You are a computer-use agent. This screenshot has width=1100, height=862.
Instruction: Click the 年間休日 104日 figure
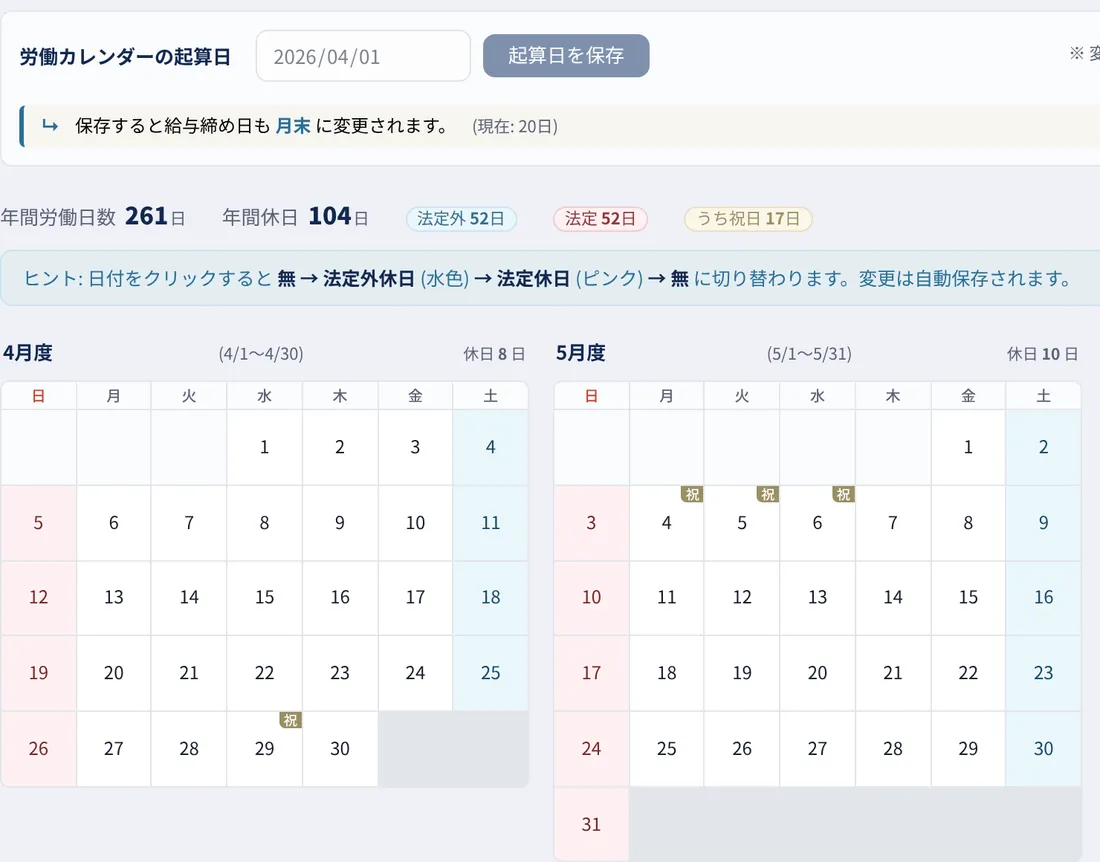point(295,217)
